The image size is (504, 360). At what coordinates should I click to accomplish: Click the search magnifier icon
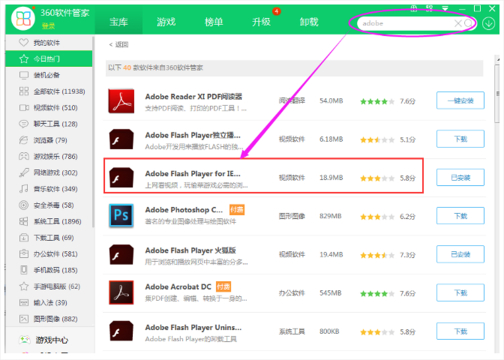coord(468,23)
